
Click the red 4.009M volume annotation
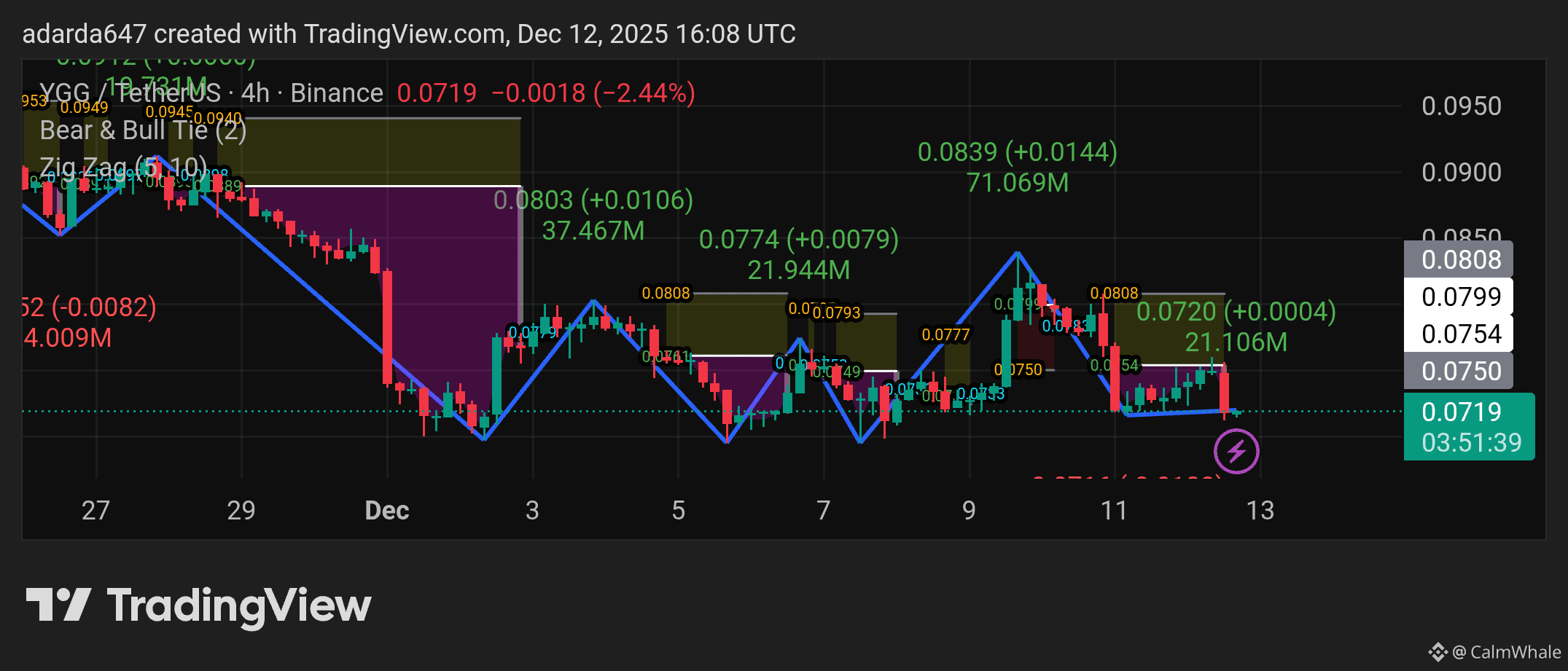(67, 338)
